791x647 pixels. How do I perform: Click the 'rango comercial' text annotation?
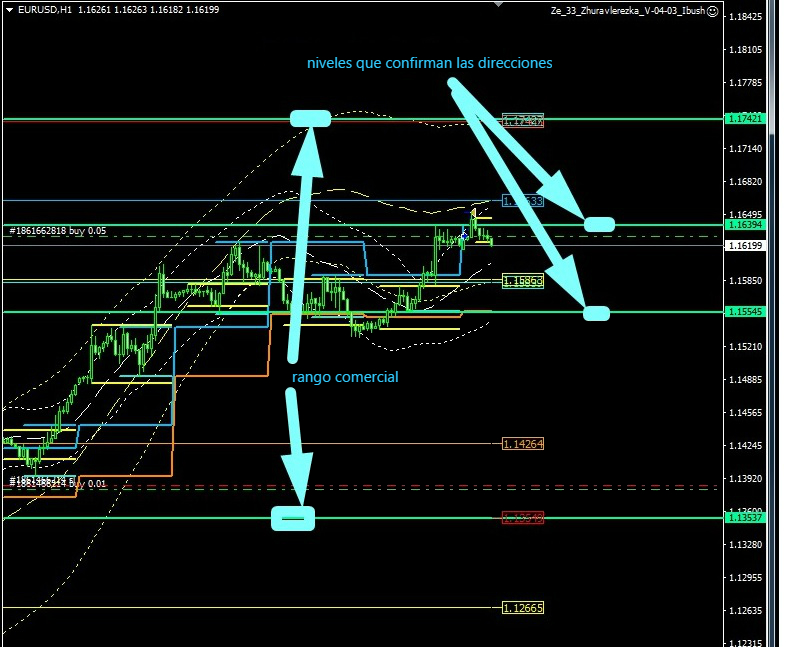[x=345, y=377]
